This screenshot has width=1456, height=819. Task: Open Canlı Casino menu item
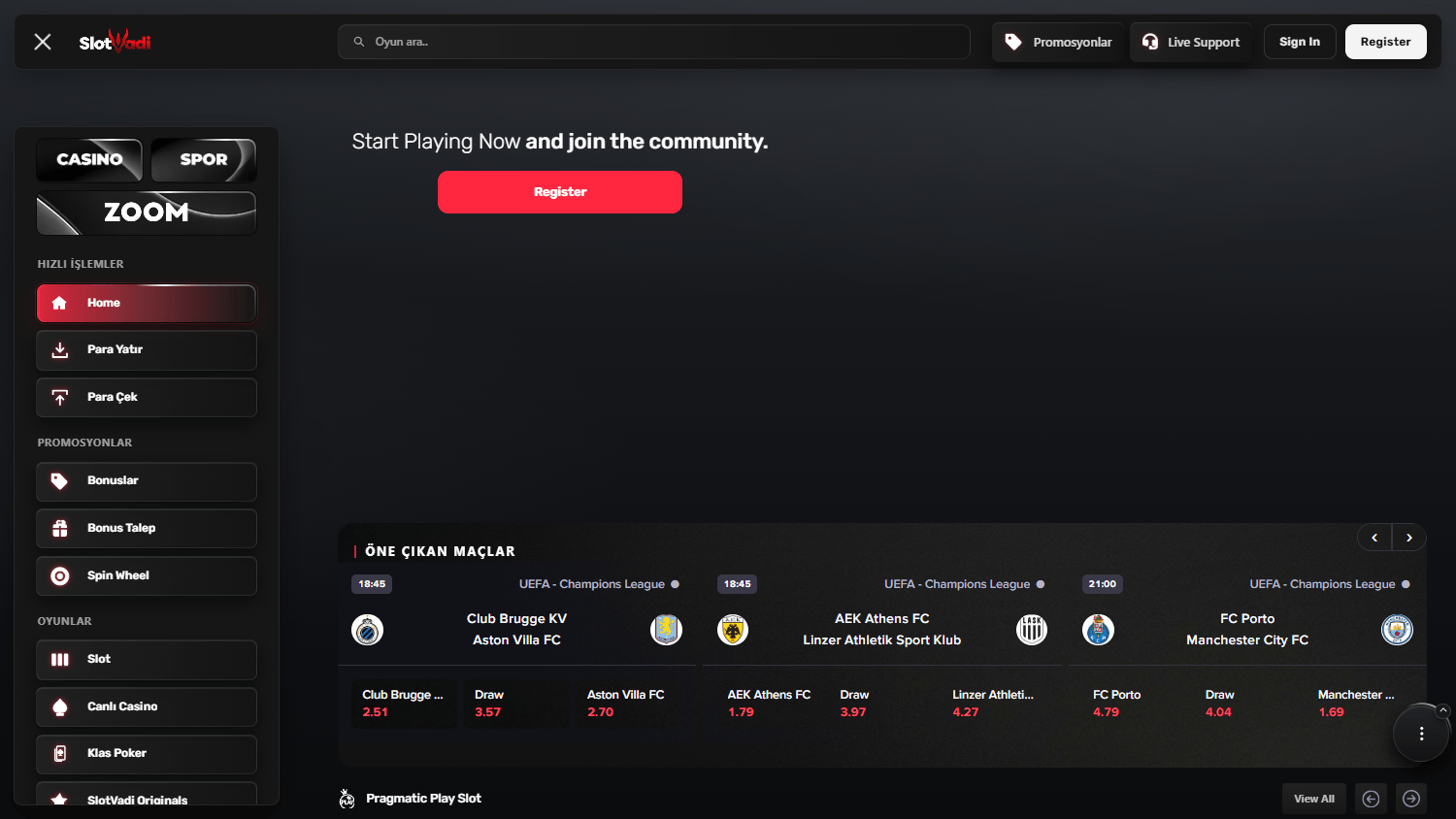(x=147, y=707)
